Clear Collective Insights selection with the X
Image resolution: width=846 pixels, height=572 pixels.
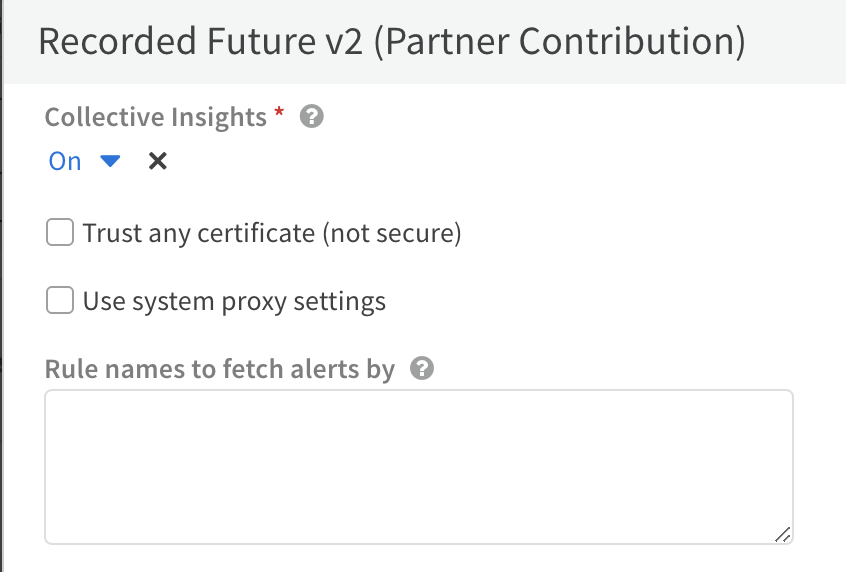point(157,161)
